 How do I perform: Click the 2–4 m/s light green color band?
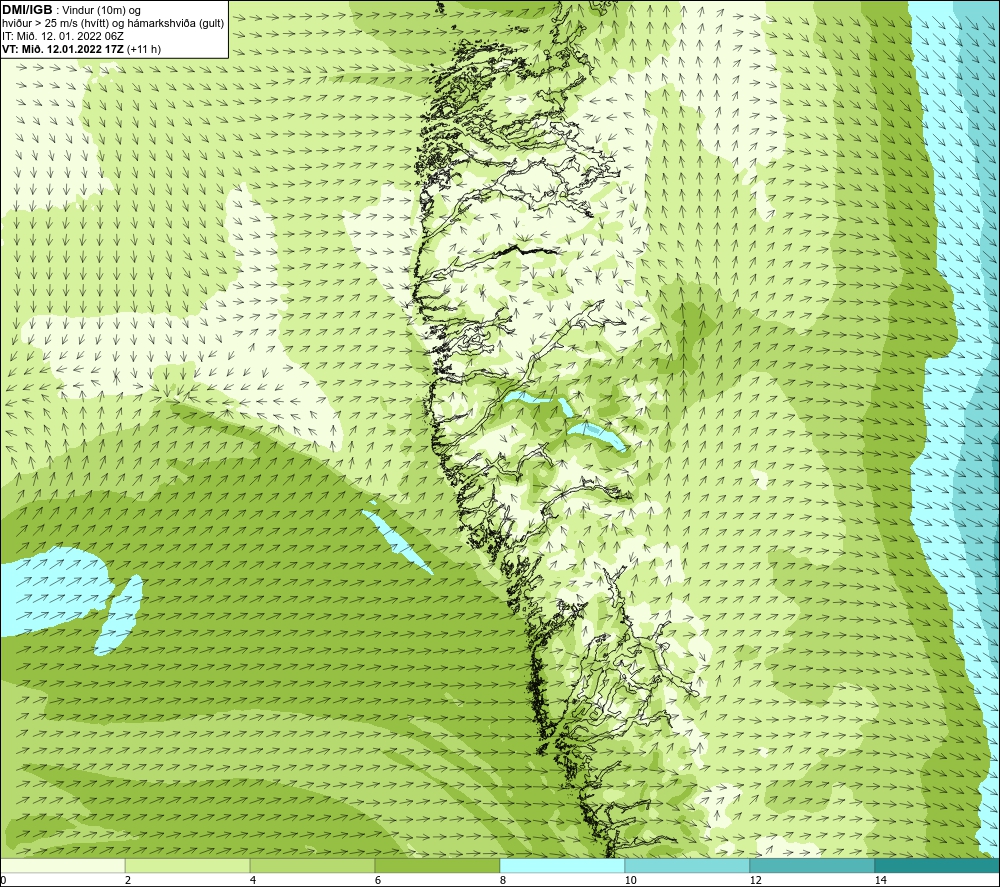click(x=188, y=866)
